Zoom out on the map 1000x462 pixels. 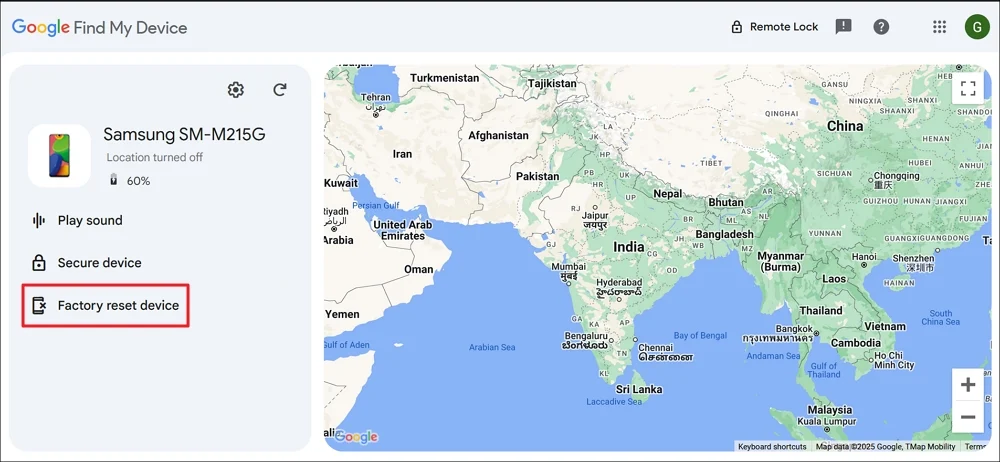pos(967,416)
